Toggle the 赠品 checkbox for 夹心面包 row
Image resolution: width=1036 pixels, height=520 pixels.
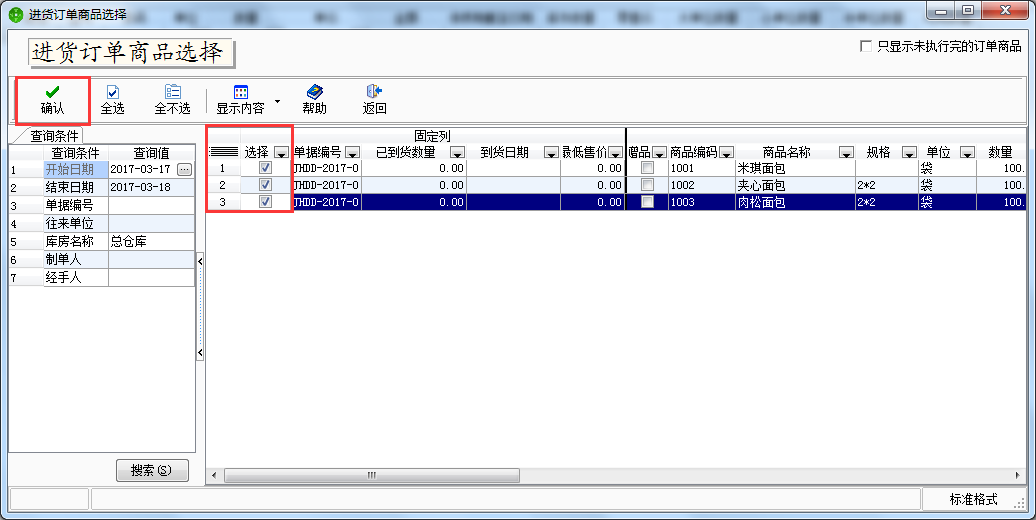(x=647, y=185)
